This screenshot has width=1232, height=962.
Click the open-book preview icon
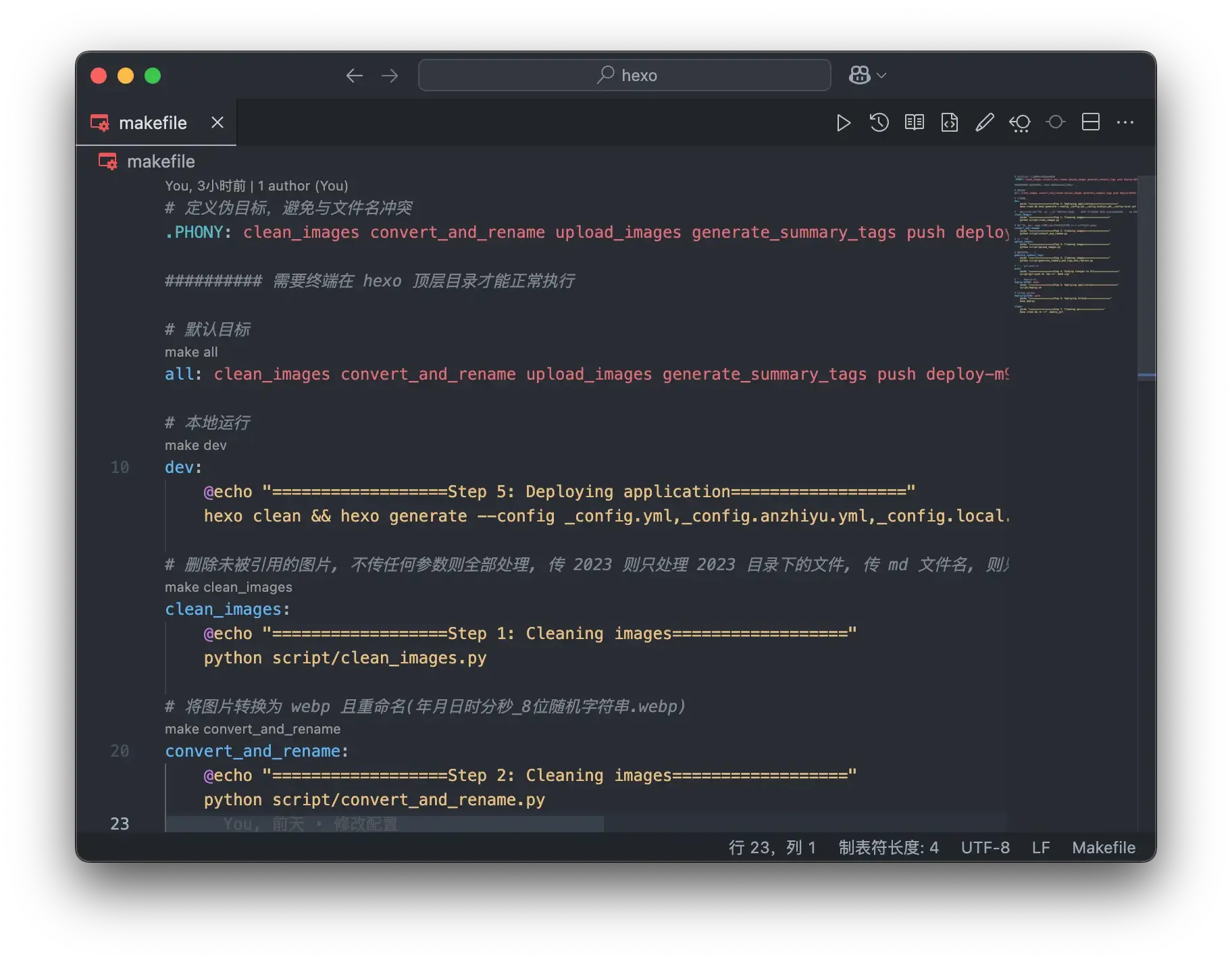click(x=914, y=122)
